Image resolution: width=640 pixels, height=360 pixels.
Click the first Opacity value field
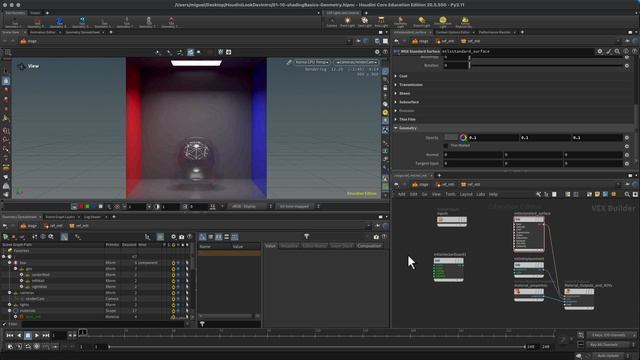tap(493, 138)
